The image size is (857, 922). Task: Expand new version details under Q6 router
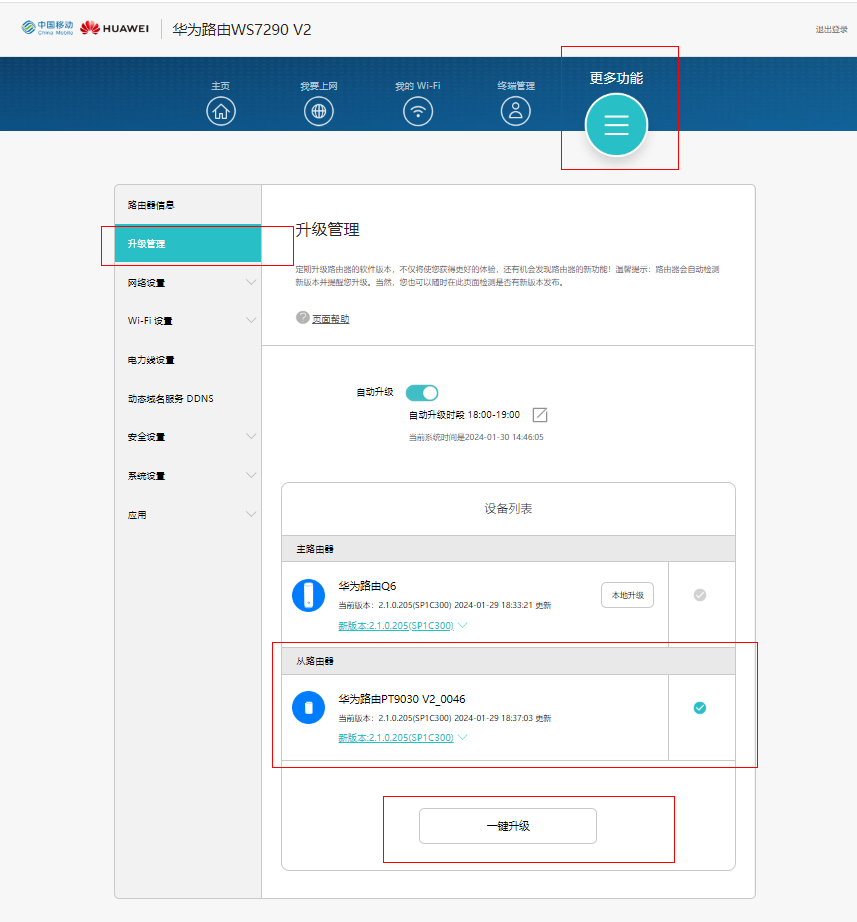pyautogui.click(x=462, y=626)
